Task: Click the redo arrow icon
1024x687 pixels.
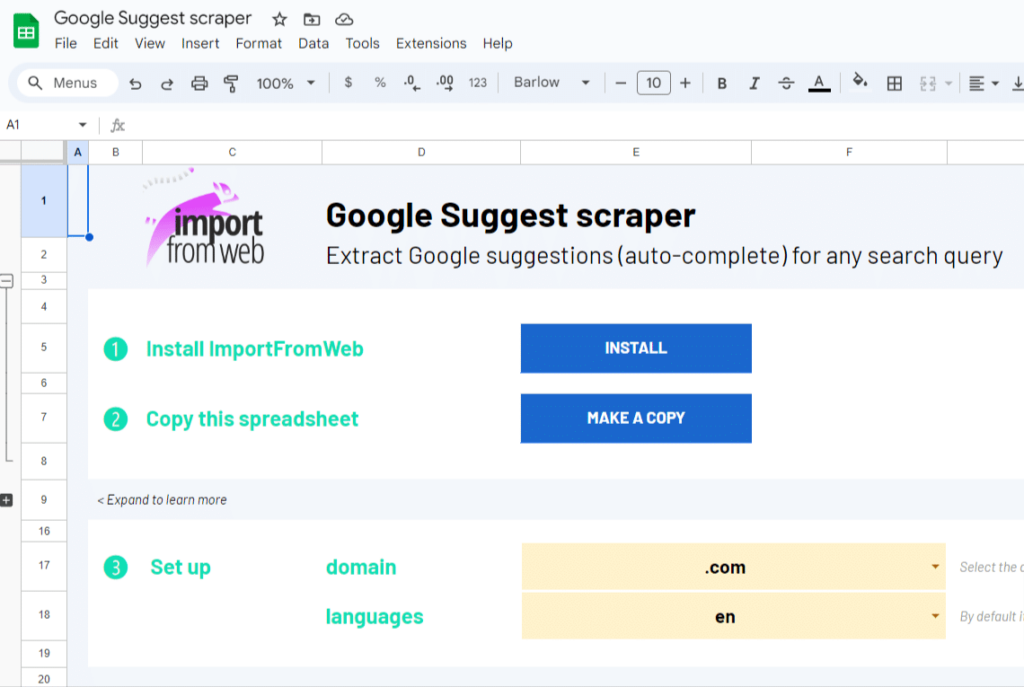Action: point(167,83)
